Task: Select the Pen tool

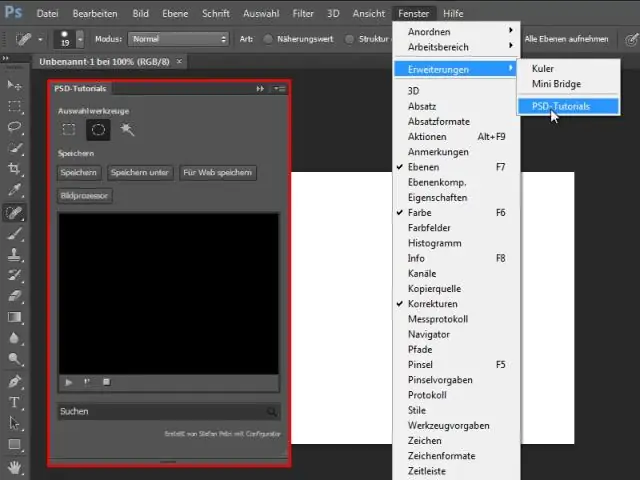Action: tap(15, 382)
